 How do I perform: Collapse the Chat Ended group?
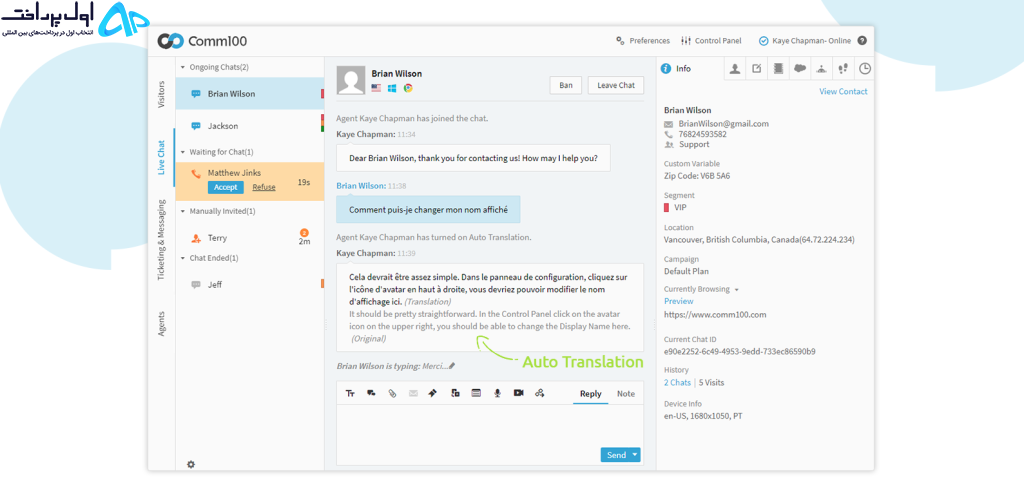tap(183, 258)
